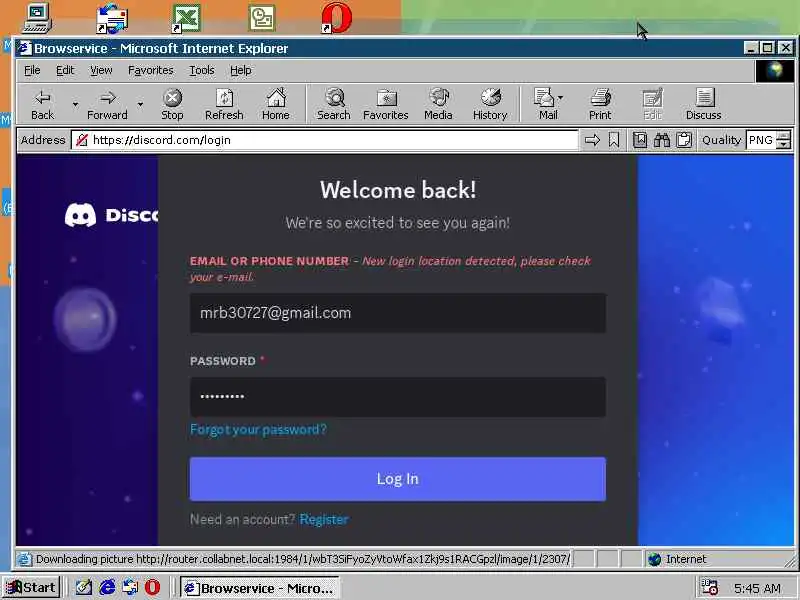Click the Log In button
The image size is (800, 600).
(x=398, y=479)
